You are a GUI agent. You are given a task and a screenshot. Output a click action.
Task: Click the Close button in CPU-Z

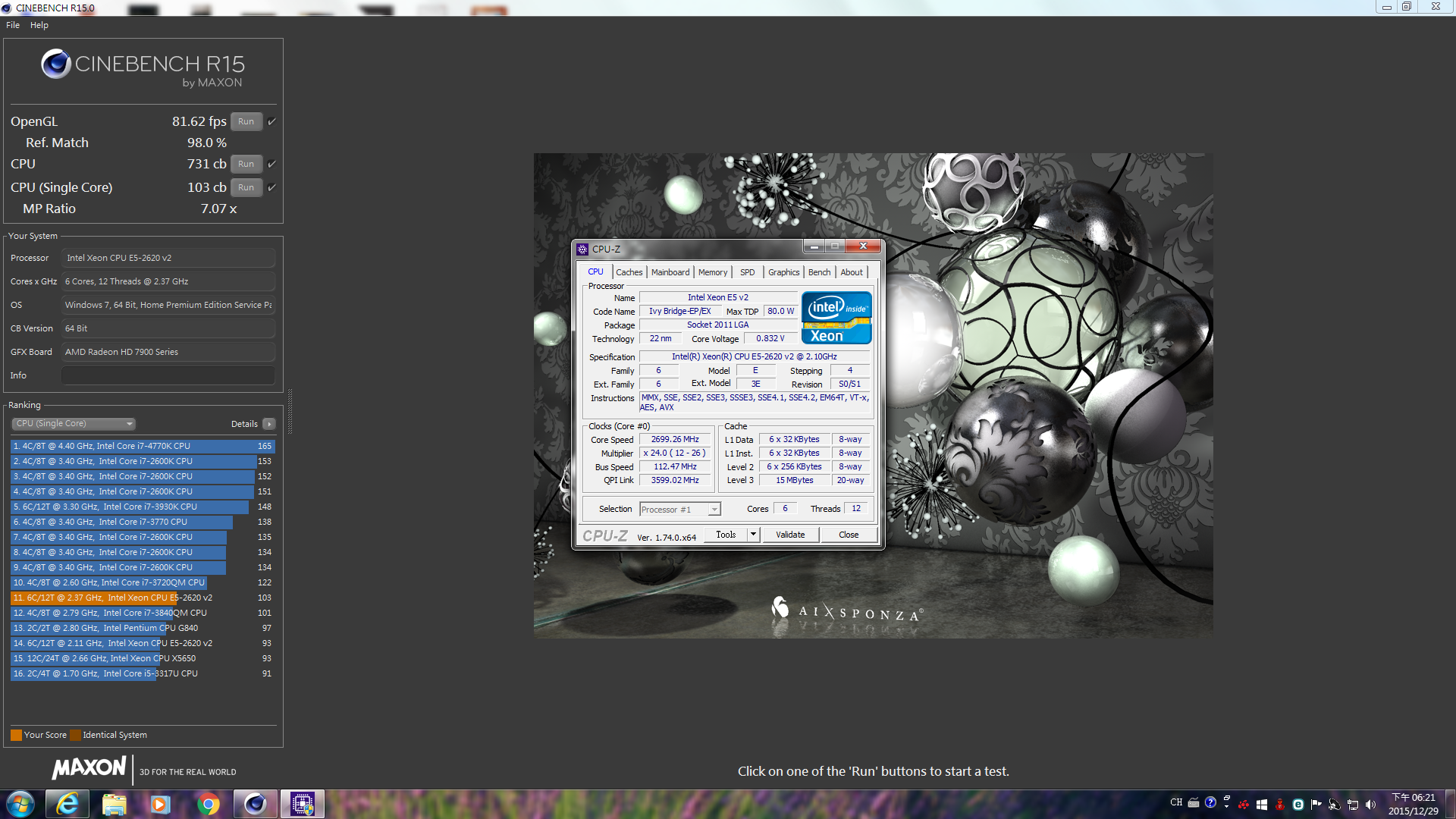[x=849, y=535]
